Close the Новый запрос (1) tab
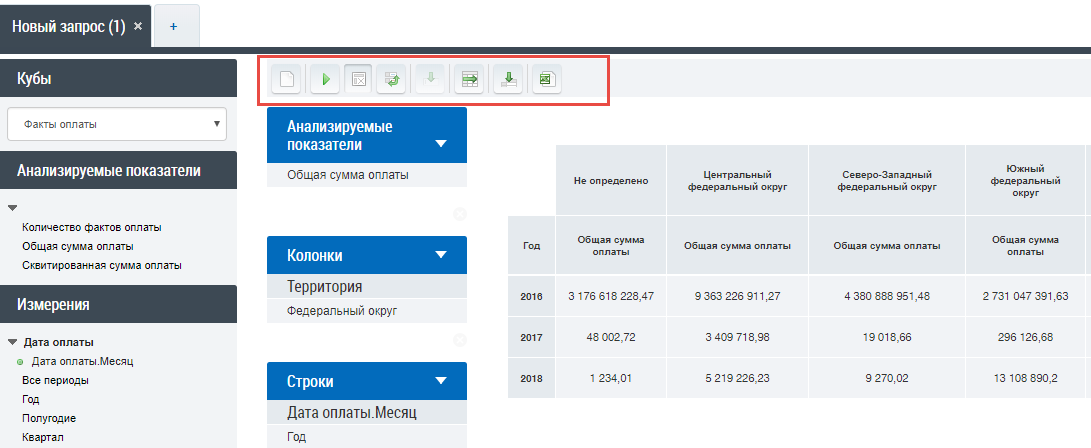The height and width of the screenshot is (448, 1091). [138, 26]
